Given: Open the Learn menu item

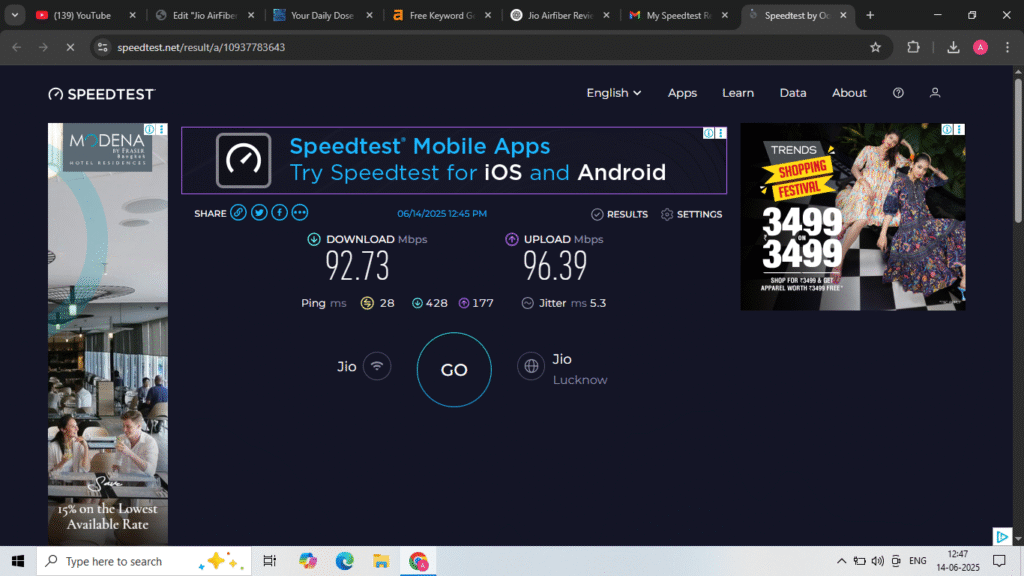Looking at the screenshot, I should point(738,93).
